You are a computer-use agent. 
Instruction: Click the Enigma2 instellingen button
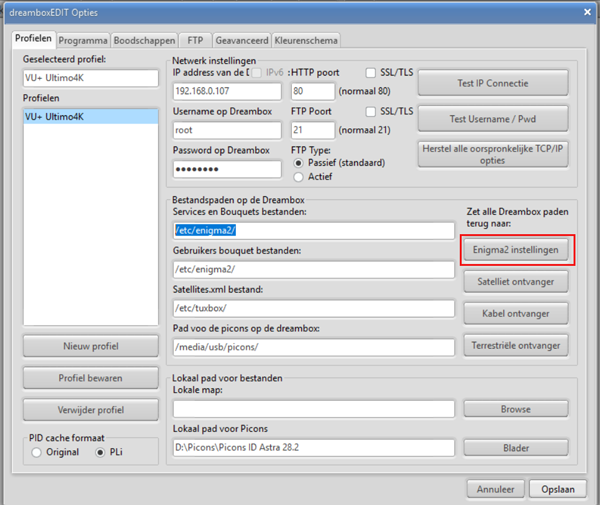[516, 247]
